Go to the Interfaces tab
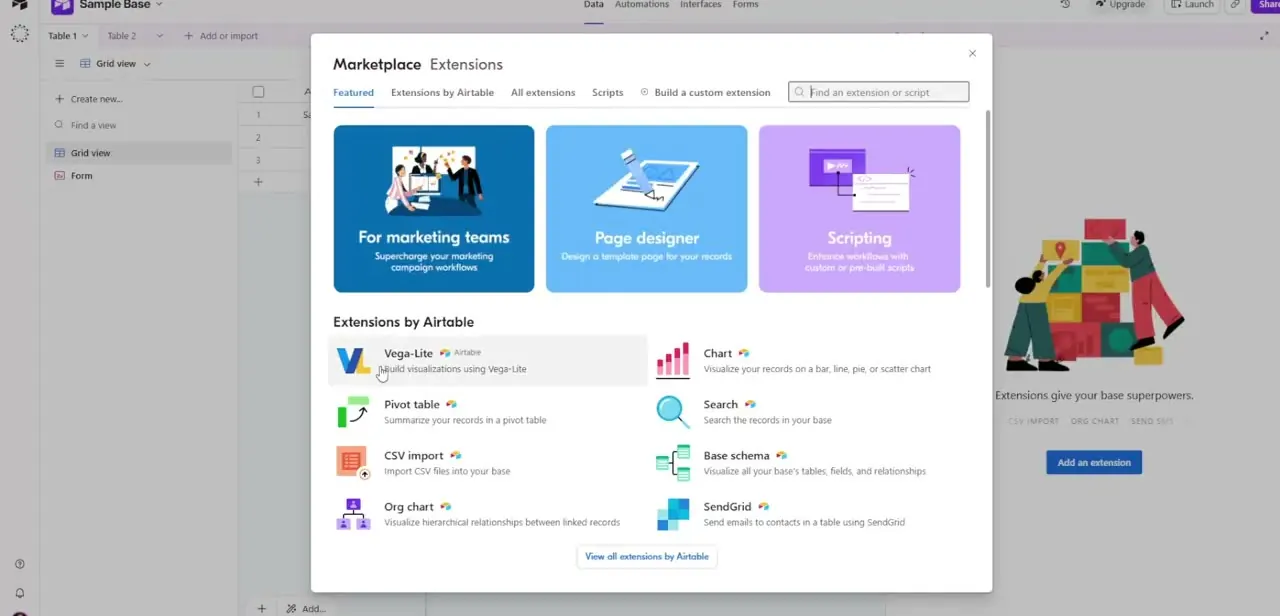This screenshot has height=616, width=1280. click(x=700, y=5)
